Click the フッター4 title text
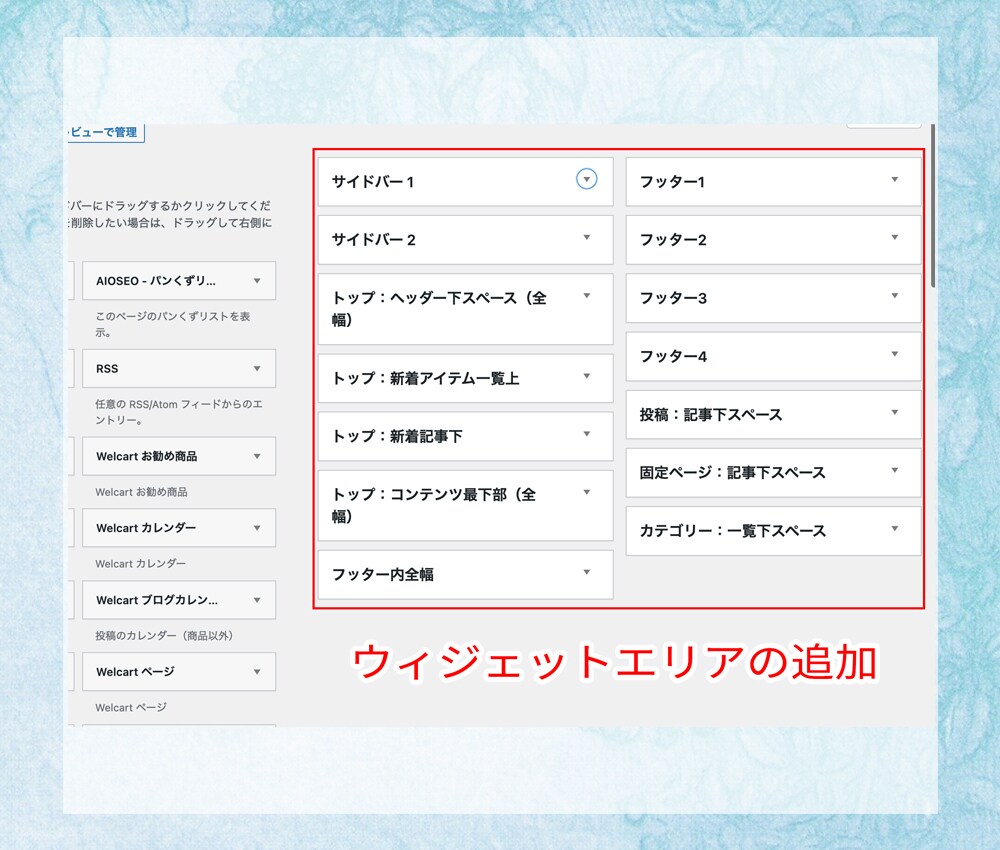The width and height of the screenshot is (1000, 850). coord(673,356)
